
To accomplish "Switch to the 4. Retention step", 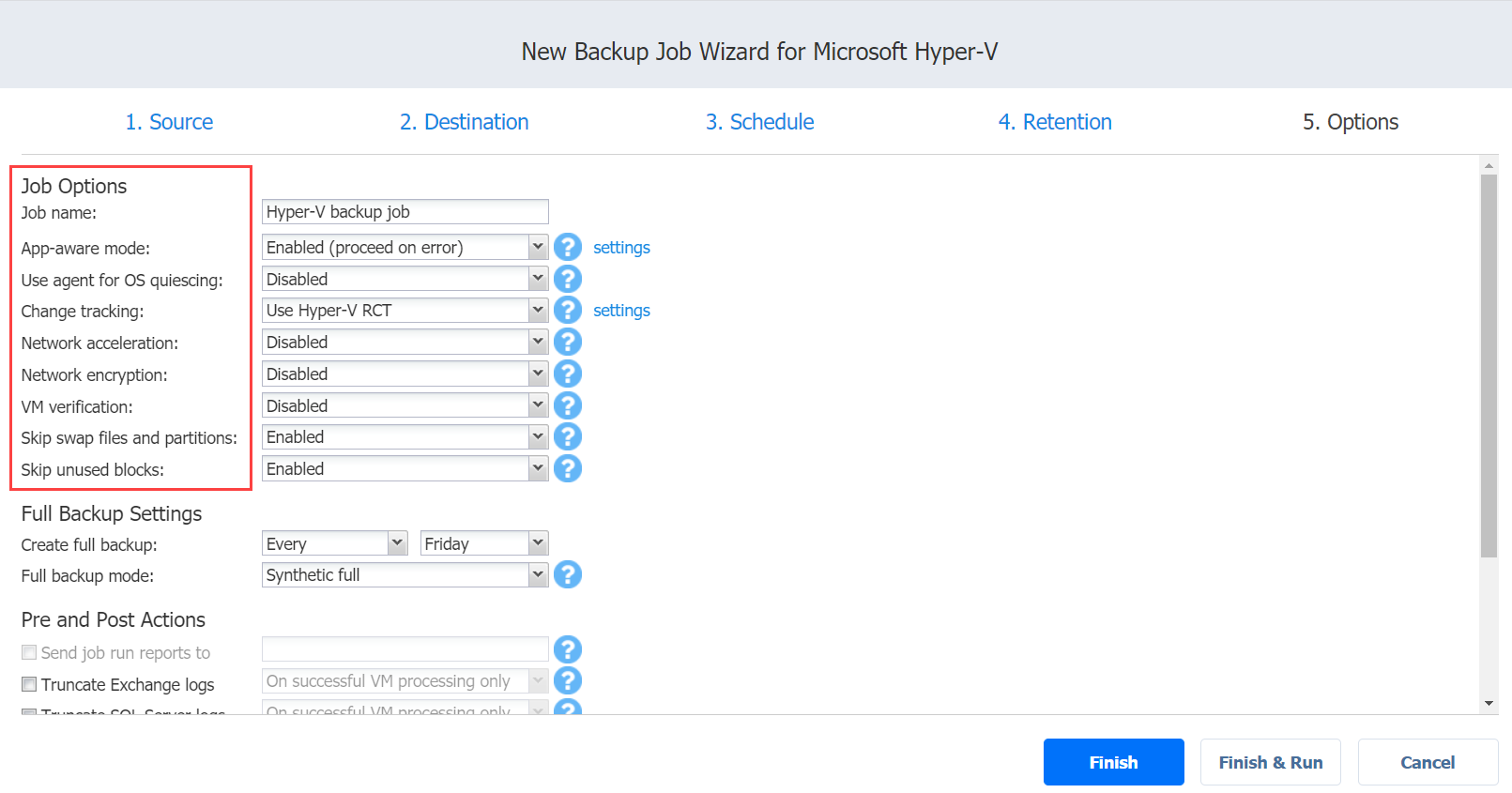I will (1055, 122).
